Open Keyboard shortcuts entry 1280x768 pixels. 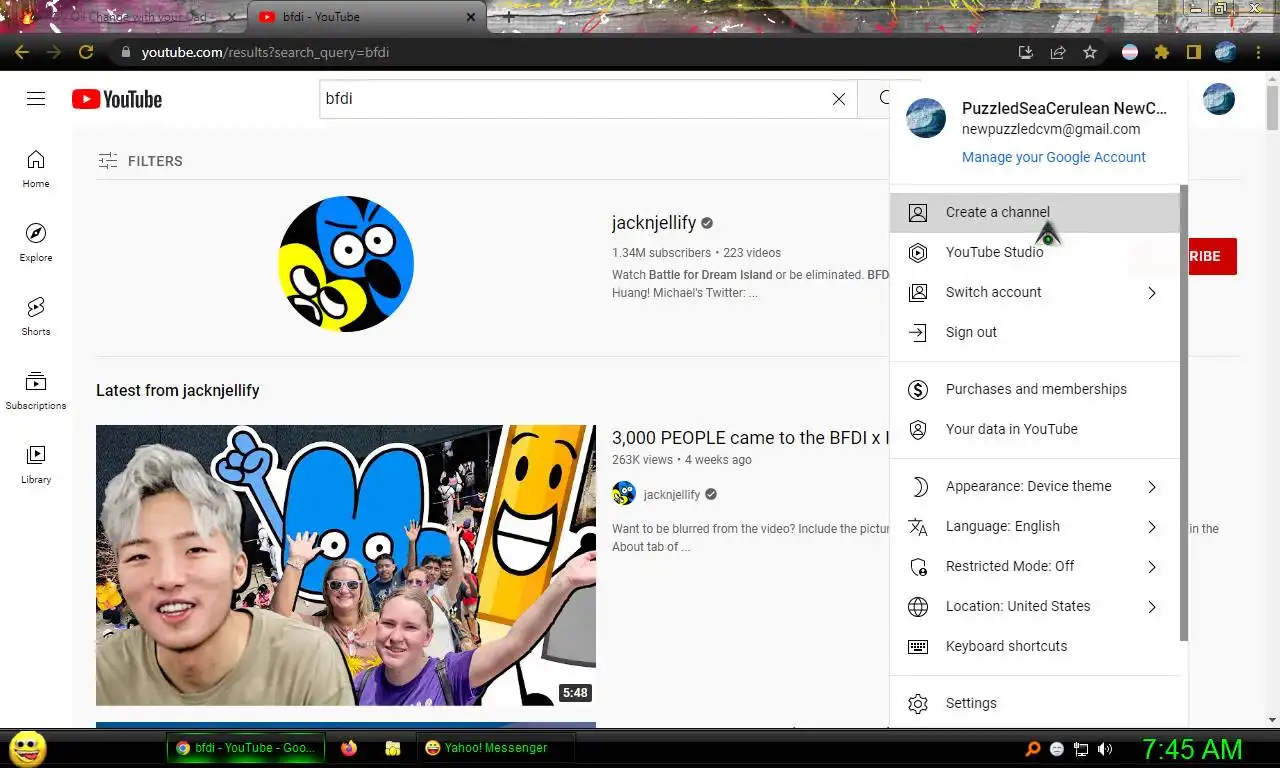click(1035, 646)
